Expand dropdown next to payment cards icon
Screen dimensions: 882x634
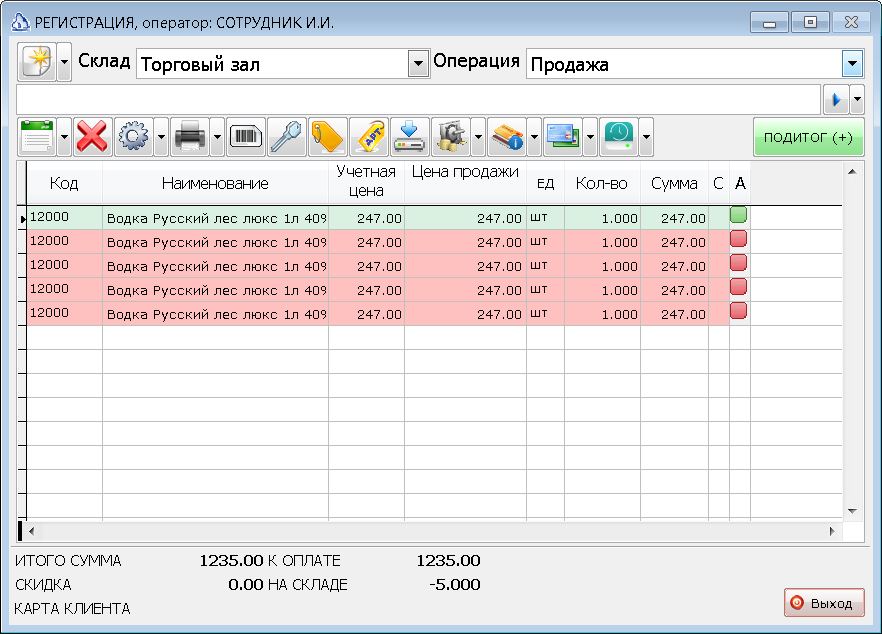[590, 137]
